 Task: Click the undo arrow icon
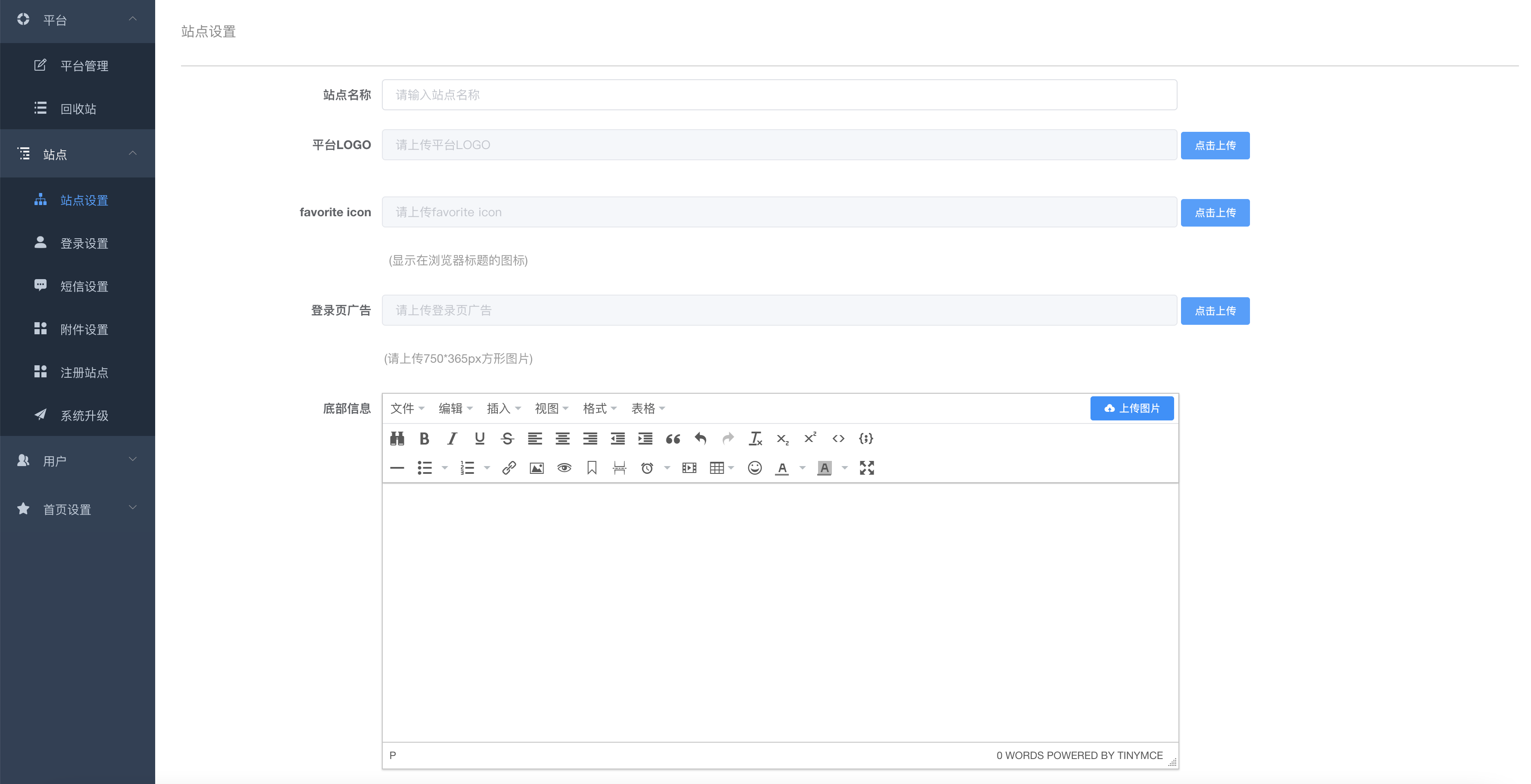tap(700, 439)
